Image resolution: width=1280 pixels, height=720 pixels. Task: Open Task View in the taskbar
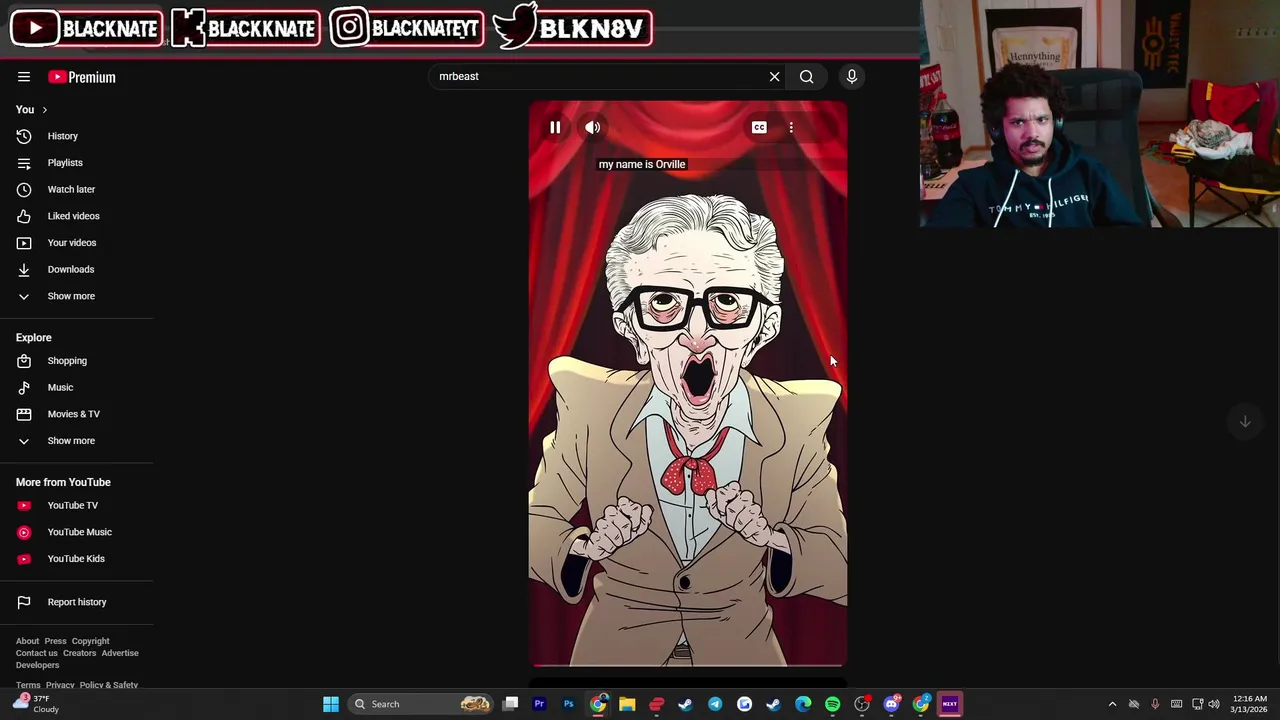(510, 704)
